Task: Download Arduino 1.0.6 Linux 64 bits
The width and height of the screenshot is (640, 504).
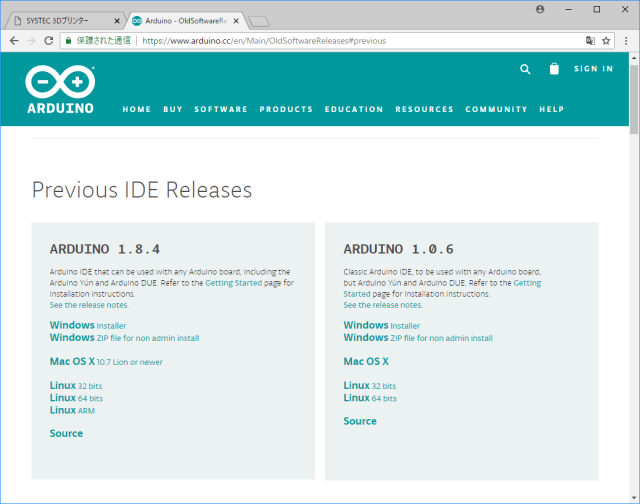Action: 370,398
